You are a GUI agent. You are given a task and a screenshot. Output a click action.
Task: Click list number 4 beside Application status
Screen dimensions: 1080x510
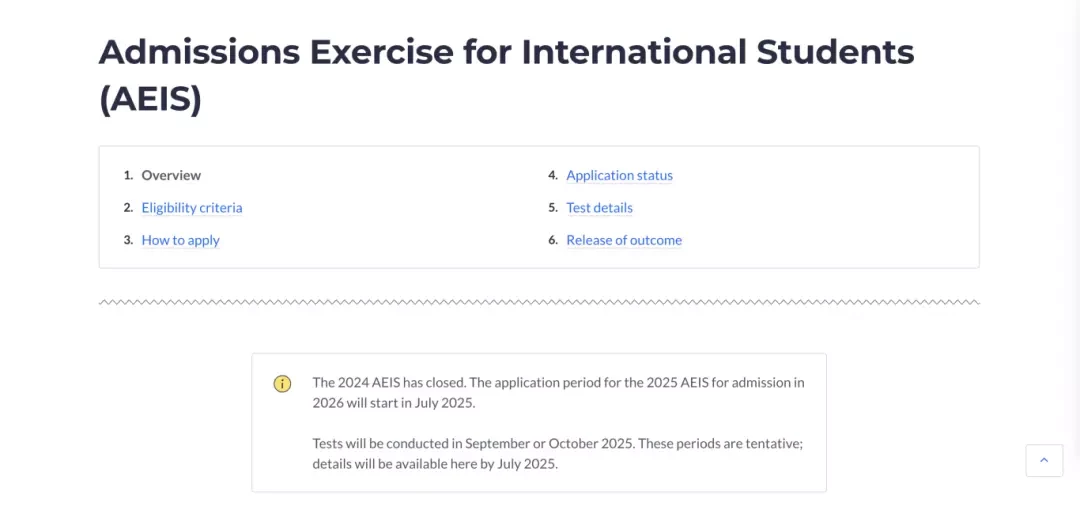click(x=552, y=175)
